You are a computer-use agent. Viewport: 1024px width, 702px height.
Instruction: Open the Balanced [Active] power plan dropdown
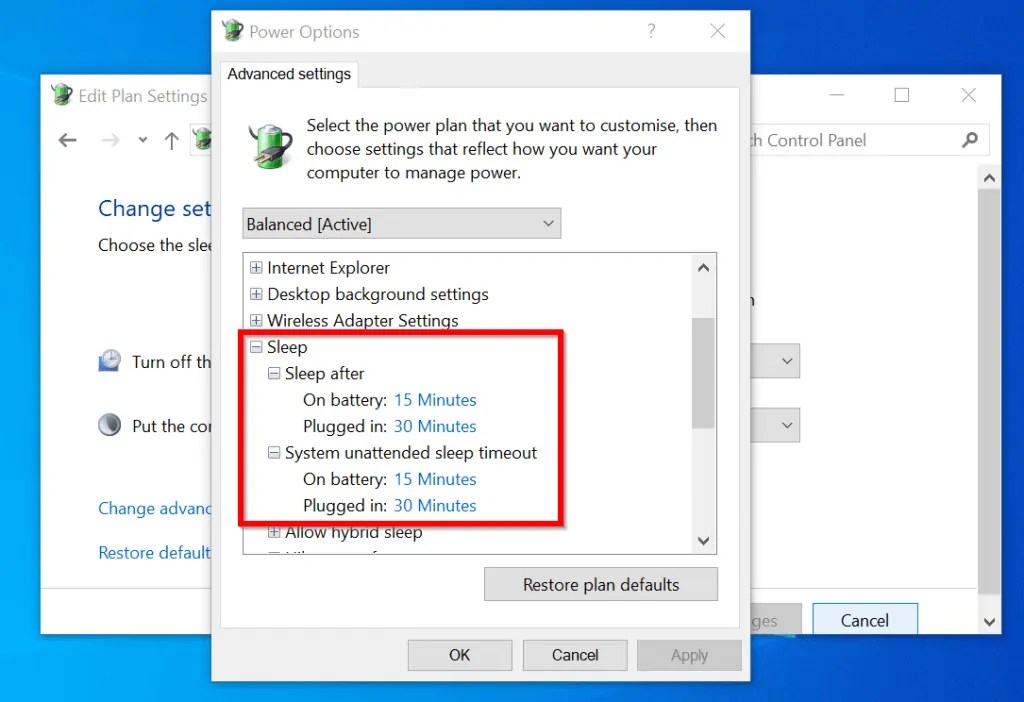click(548, 223)
